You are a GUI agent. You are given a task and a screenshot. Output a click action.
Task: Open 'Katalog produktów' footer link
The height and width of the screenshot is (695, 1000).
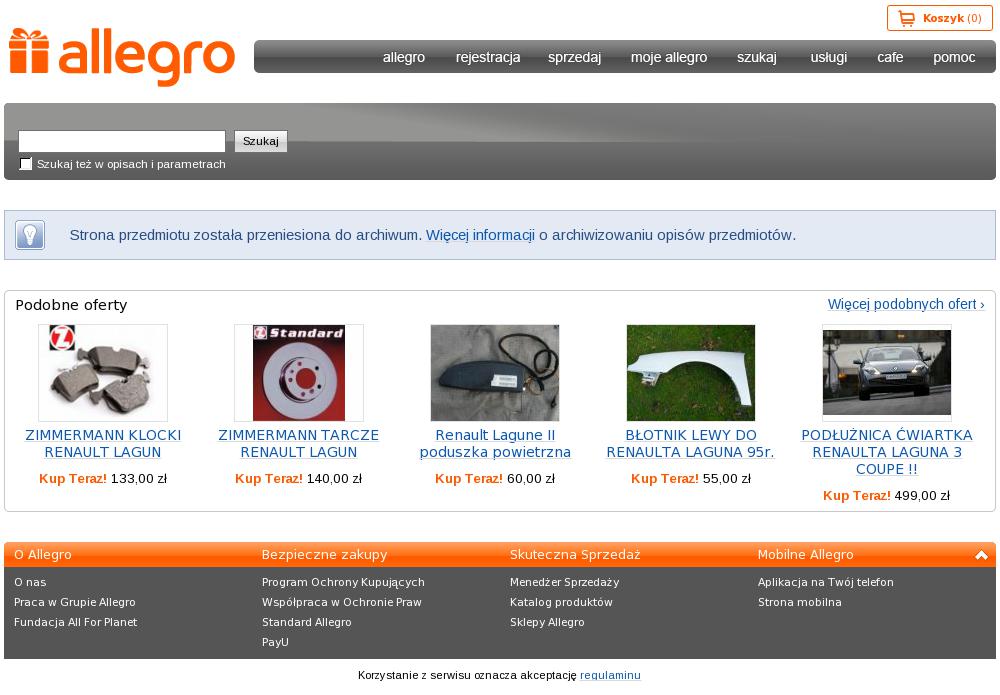pyautogui.click(x=561, y=603)
